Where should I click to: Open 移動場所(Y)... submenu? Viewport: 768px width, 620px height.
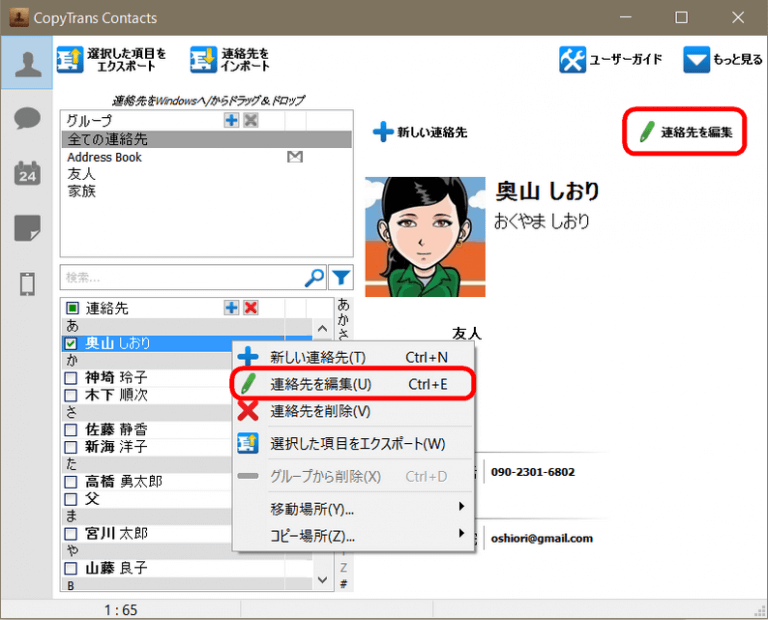pyautogui.click(x=353, y=509)
